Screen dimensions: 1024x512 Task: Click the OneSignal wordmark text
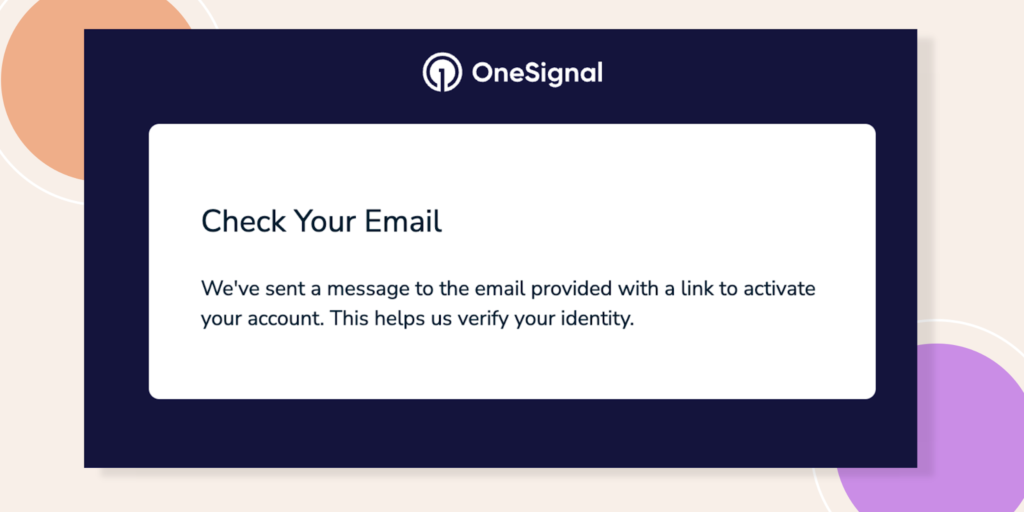pyautogui.click(x=536, y=73)
